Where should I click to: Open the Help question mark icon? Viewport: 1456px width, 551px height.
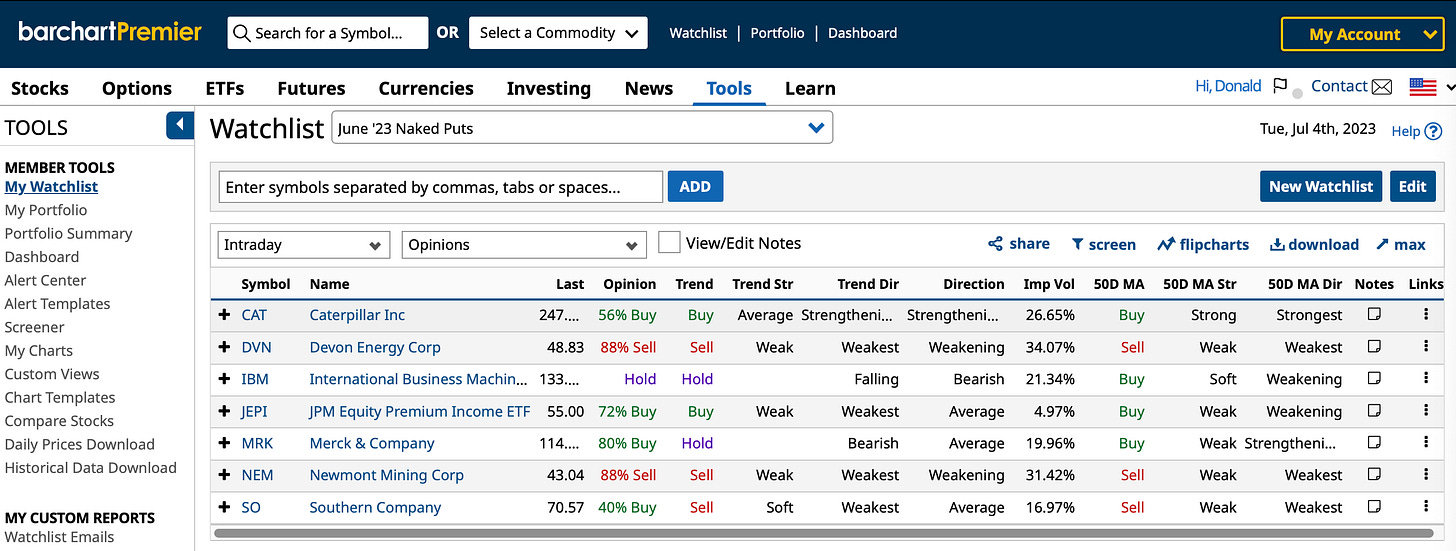(x=1433, y=131)
